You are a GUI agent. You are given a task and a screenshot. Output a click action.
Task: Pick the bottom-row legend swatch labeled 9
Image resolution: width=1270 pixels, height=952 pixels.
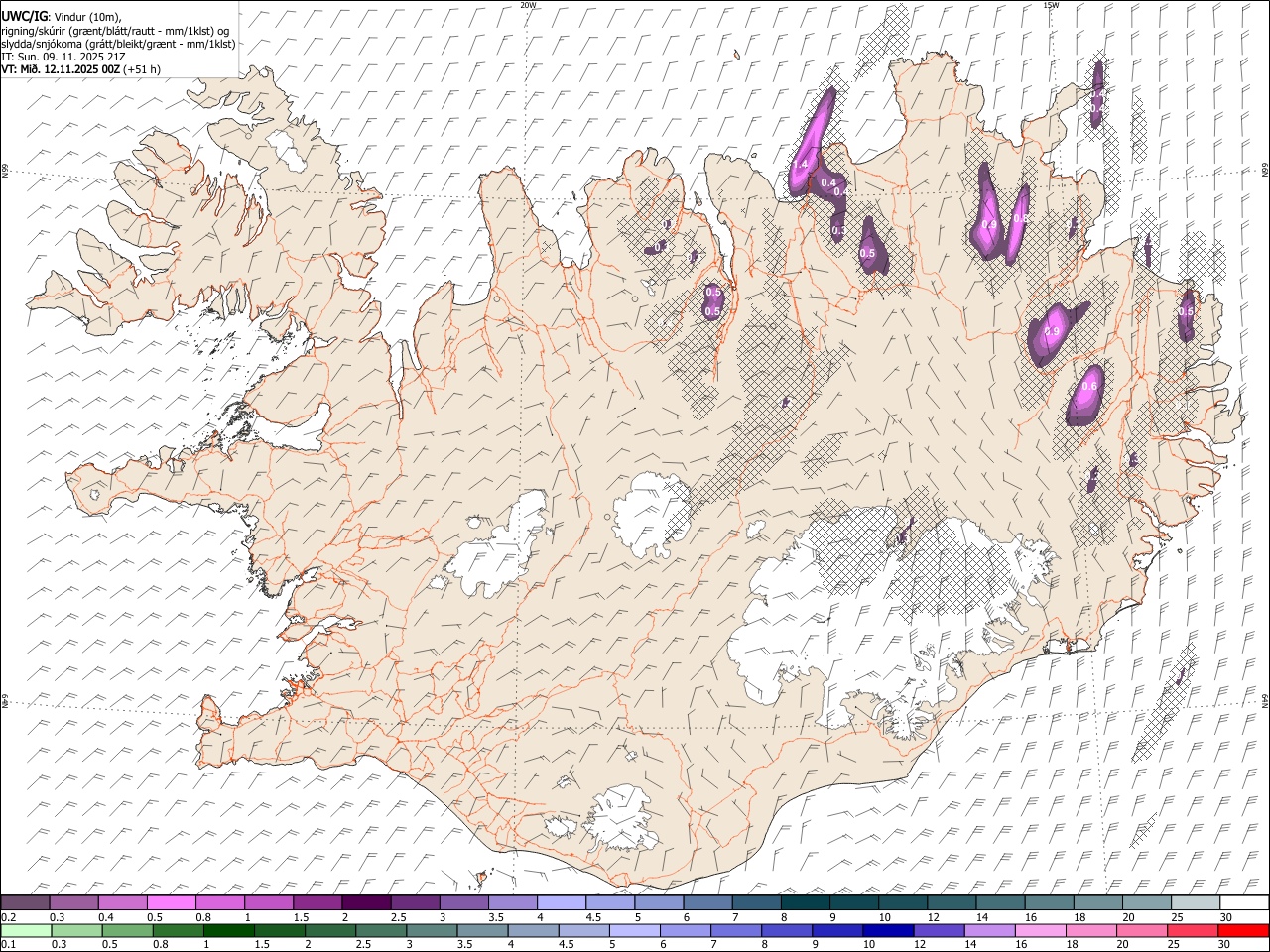click(x=837, y=931)
